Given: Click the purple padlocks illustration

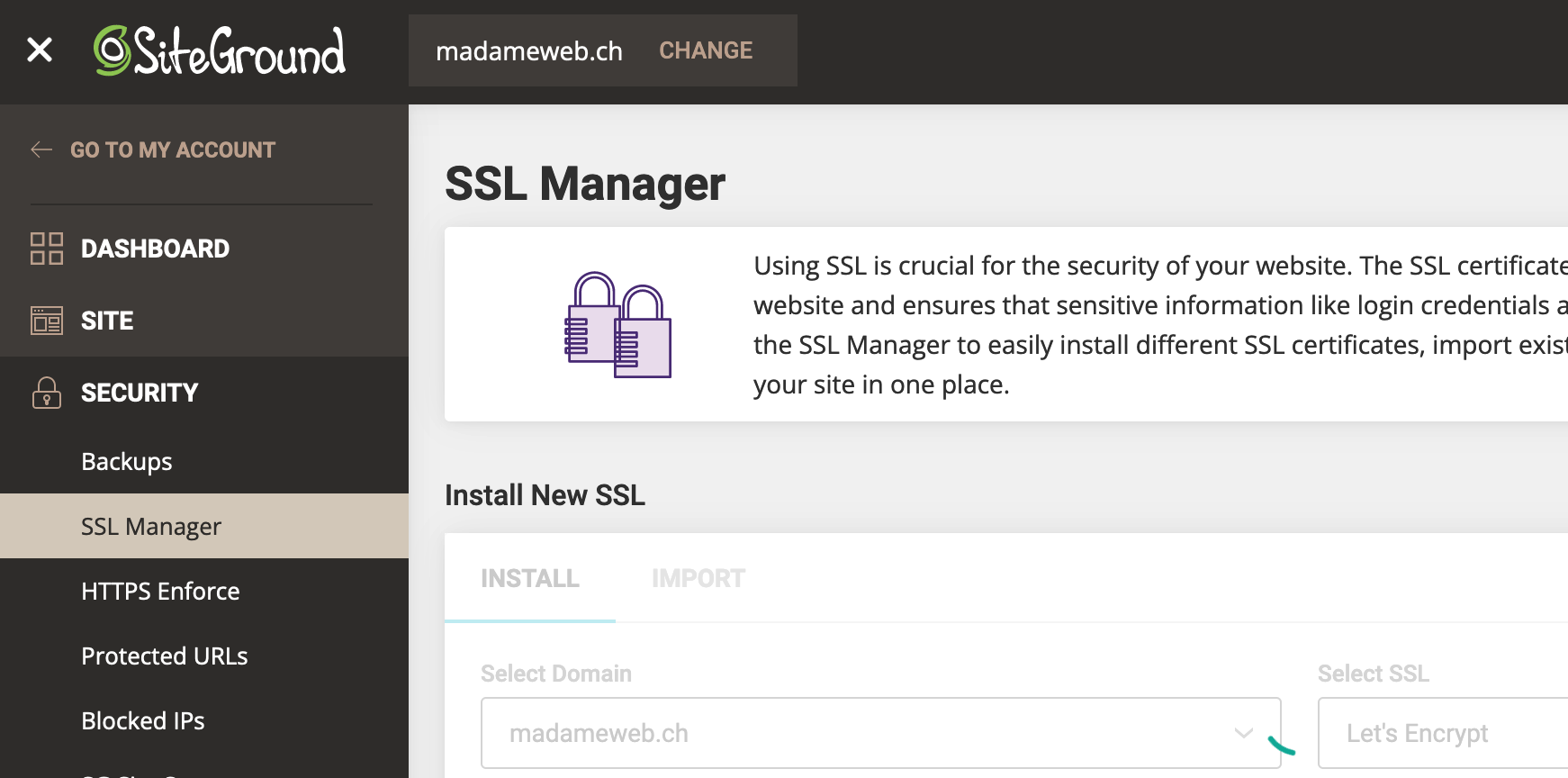Looking at the screenshot, I should tap(617, 324).
